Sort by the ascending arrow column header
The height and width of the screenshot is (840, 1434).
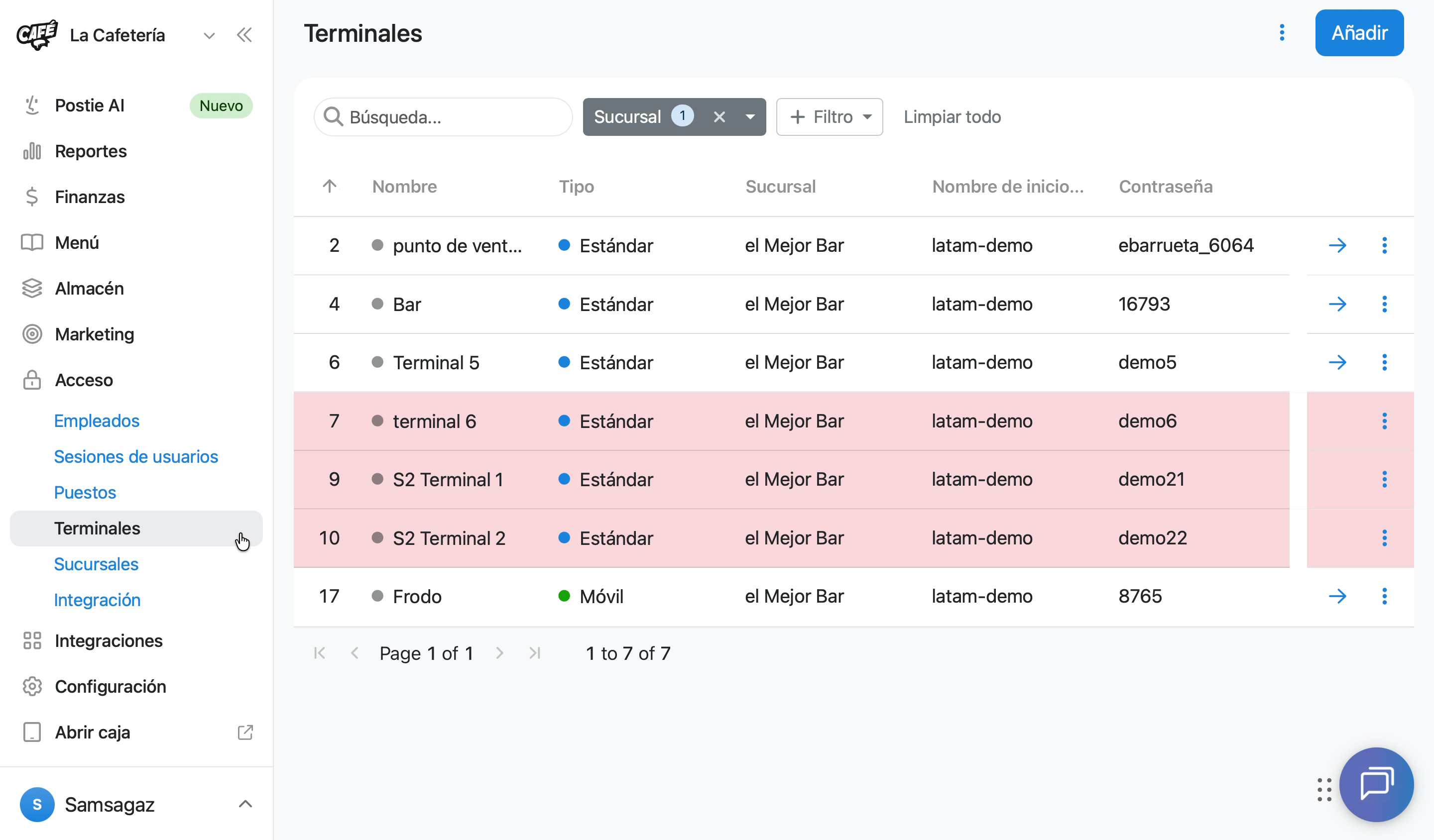tap(330, 187)
